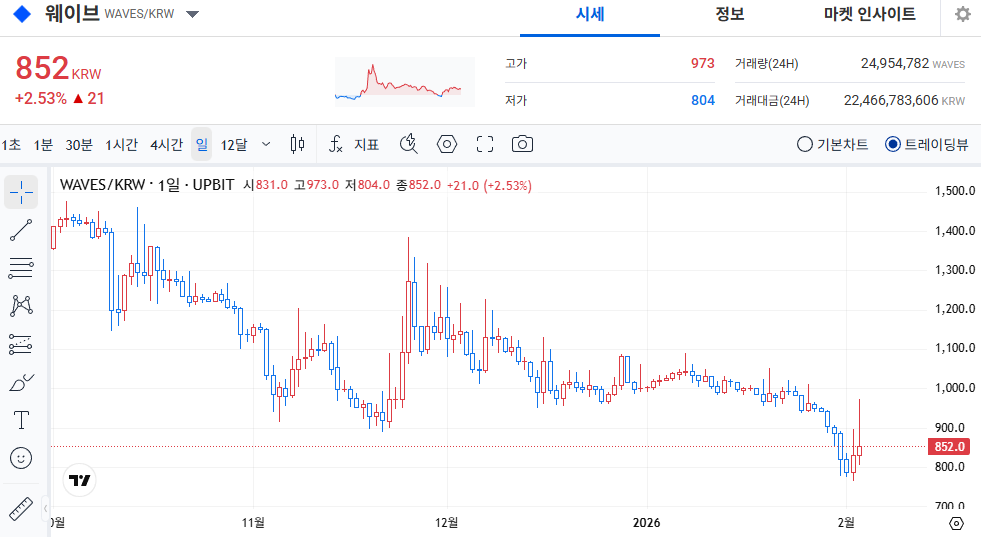981x537 pixels.
Task: Open the emoji sticker tool
Action: (21, 458)
